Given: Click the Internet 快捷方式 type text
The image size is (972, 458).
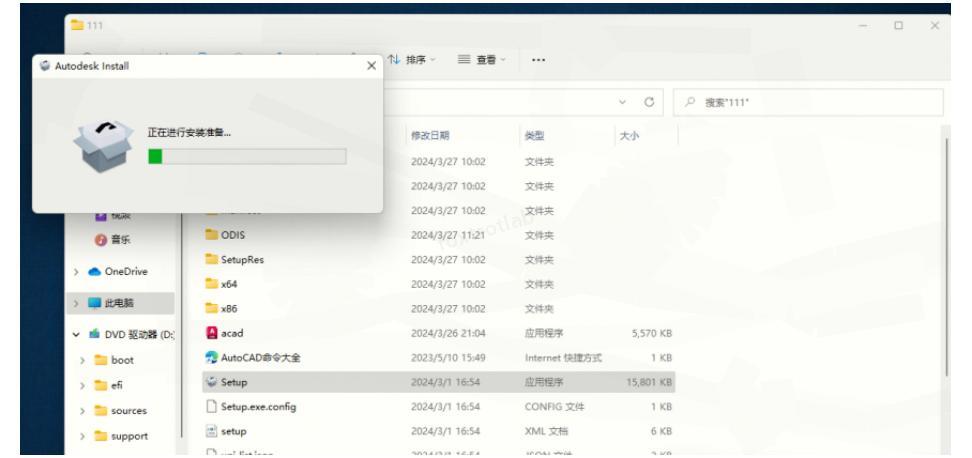Looking at the screenshot, I should [563, 358].
